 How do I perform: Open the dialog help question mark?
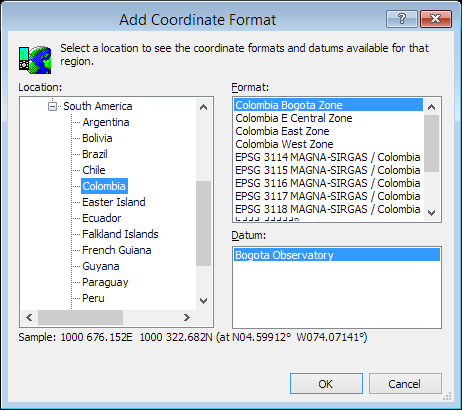tap(402, 19)
